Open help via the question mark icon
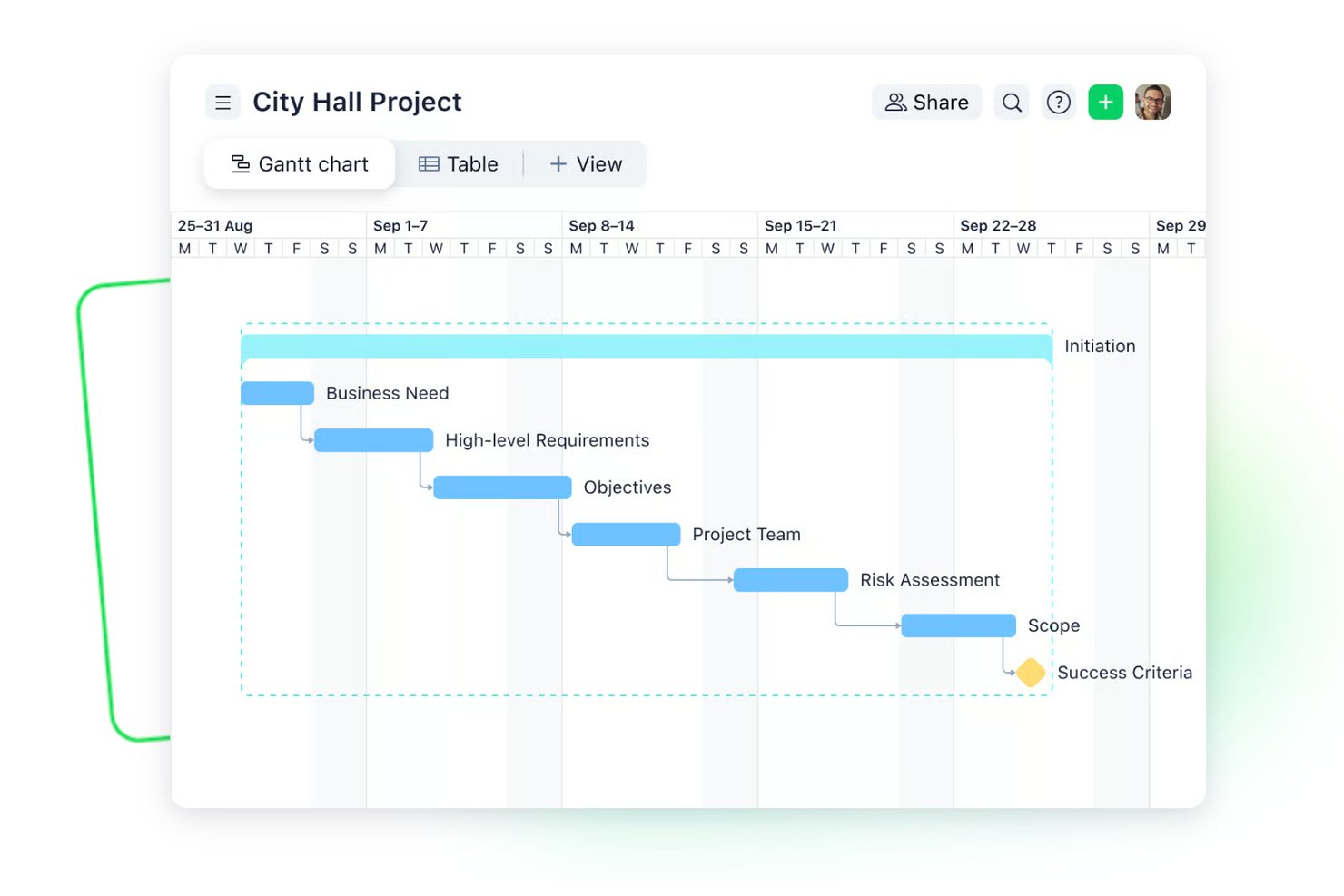Image resolution: width=1344 pixels, height=896 pixels. [1059, 103]
